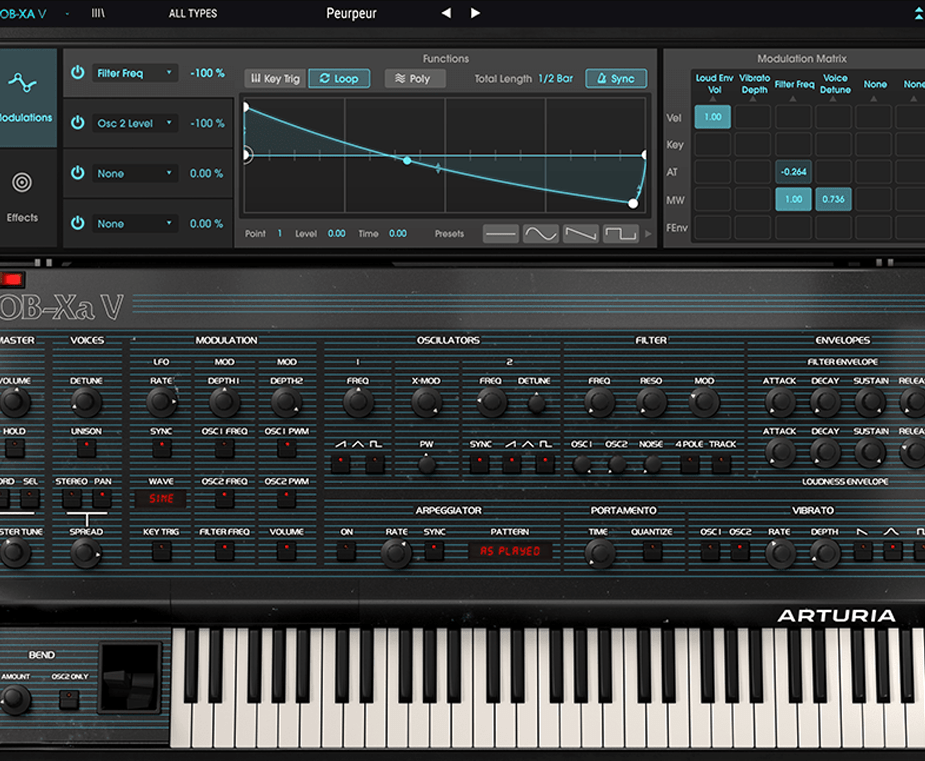
Task: Click the filter FREQ knob
Action: coord(599,402)
